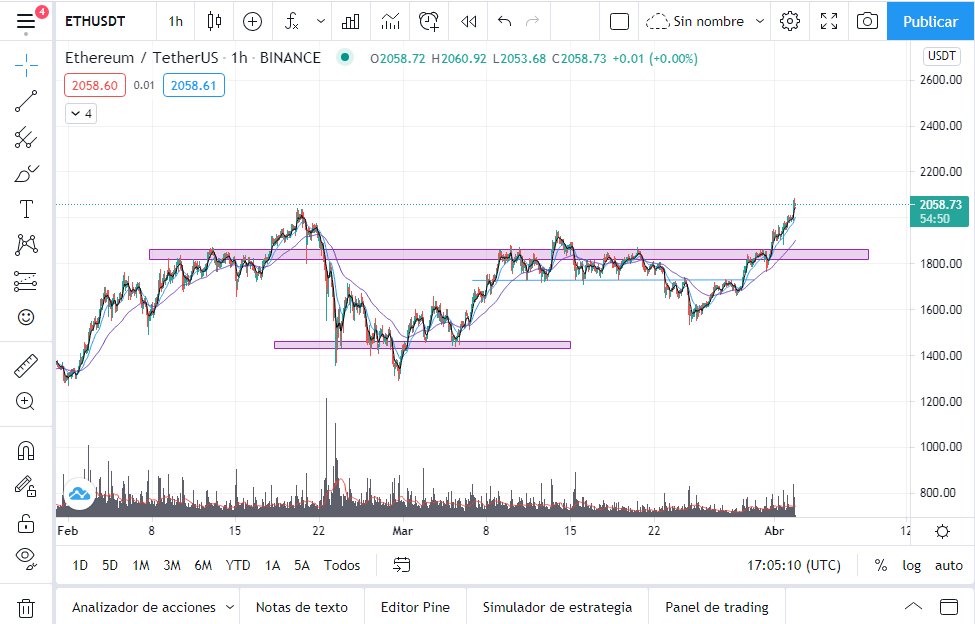Open the emoji icons tool
Image resolution: width=975 pixels, height=624 pixels.
(x=25, y=317)
